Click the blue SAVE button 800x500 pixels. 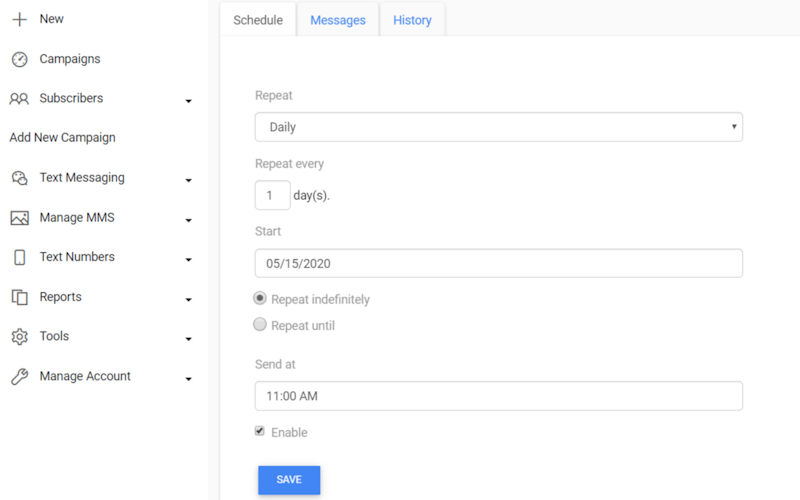[289, 480]
